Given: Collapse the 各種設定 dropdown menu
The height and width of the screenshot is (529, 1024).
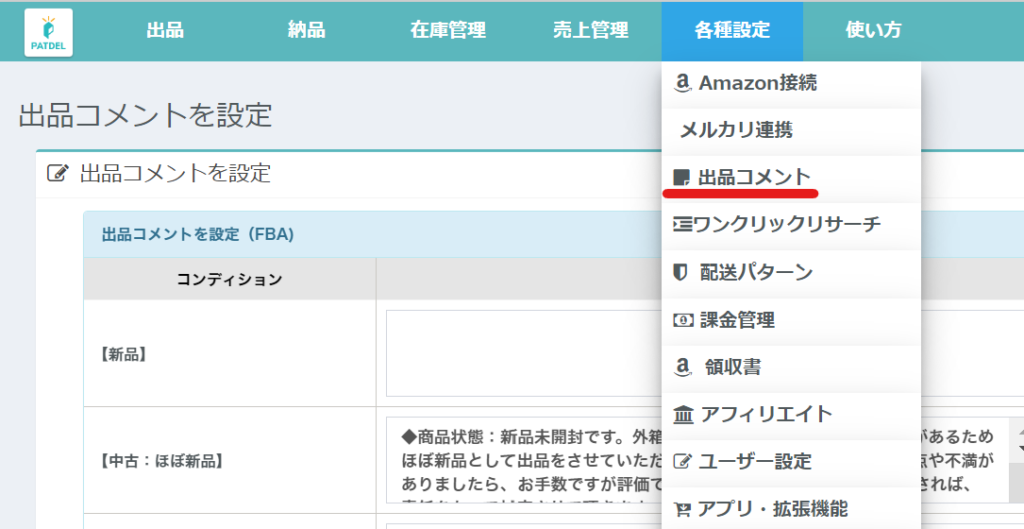Looking at the screenshot, I should tap(732, 30).
